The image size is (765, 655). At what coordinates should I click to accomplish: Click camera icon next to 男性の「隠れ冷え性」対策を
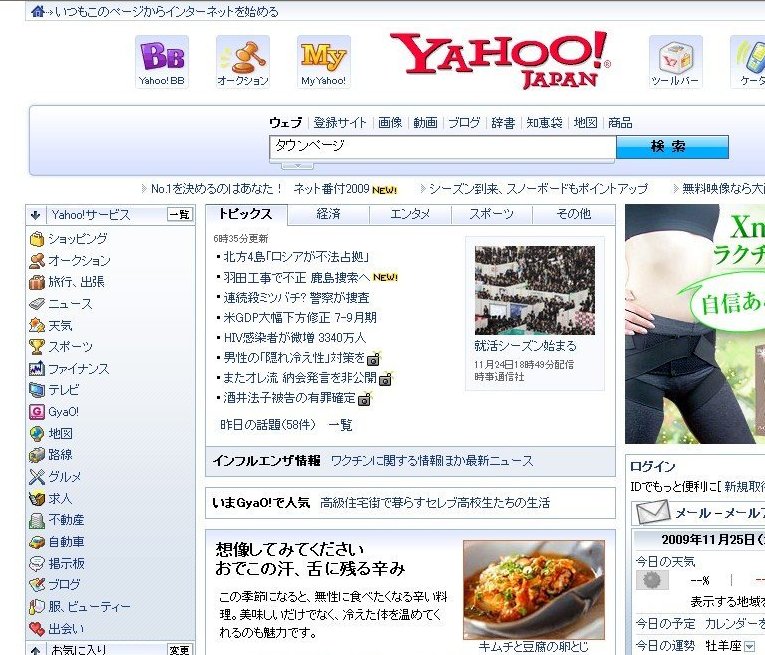pyautogui.click(x=373, y=359)
